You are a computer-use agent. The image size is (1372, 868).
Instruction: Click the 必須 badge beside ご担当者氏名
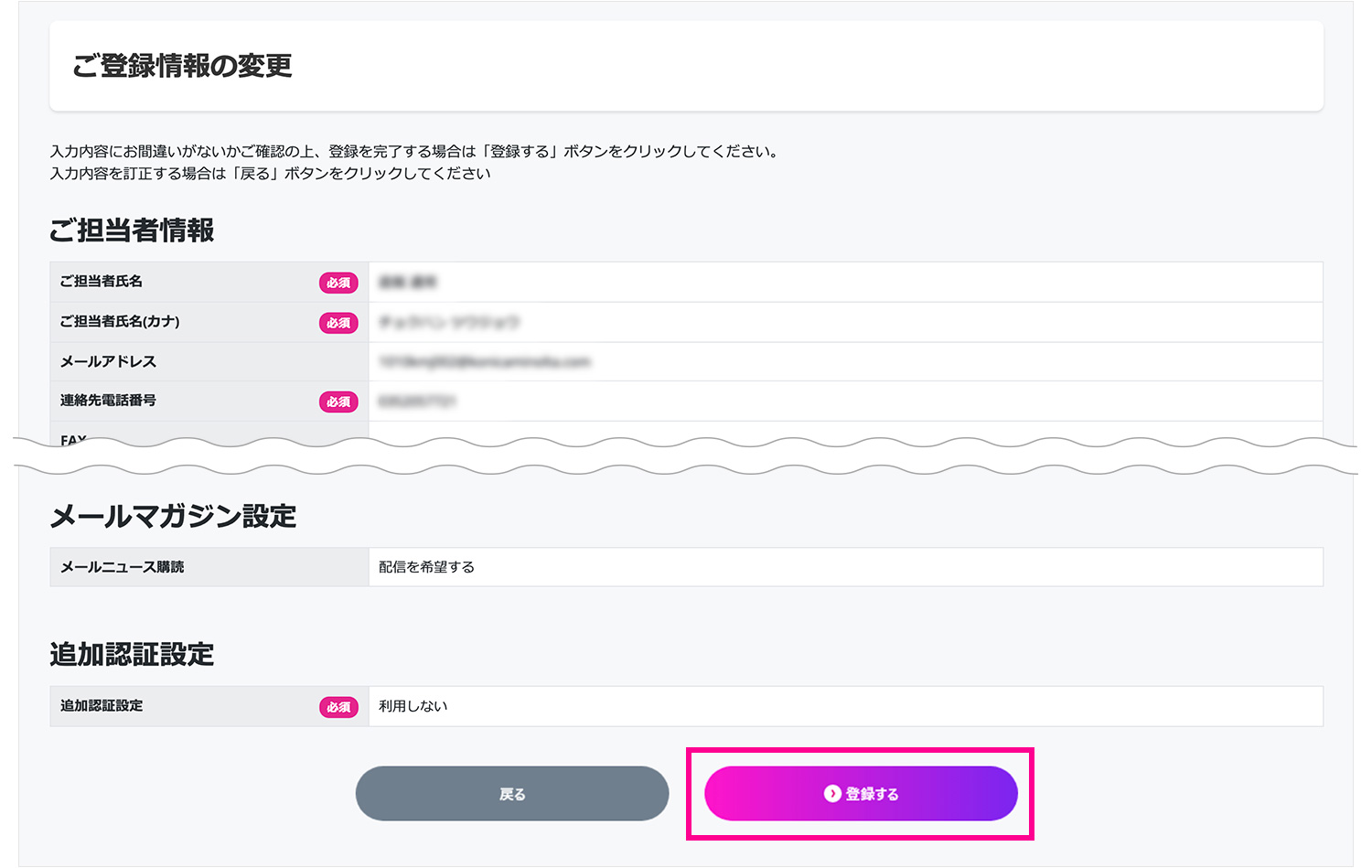point(338,283)
